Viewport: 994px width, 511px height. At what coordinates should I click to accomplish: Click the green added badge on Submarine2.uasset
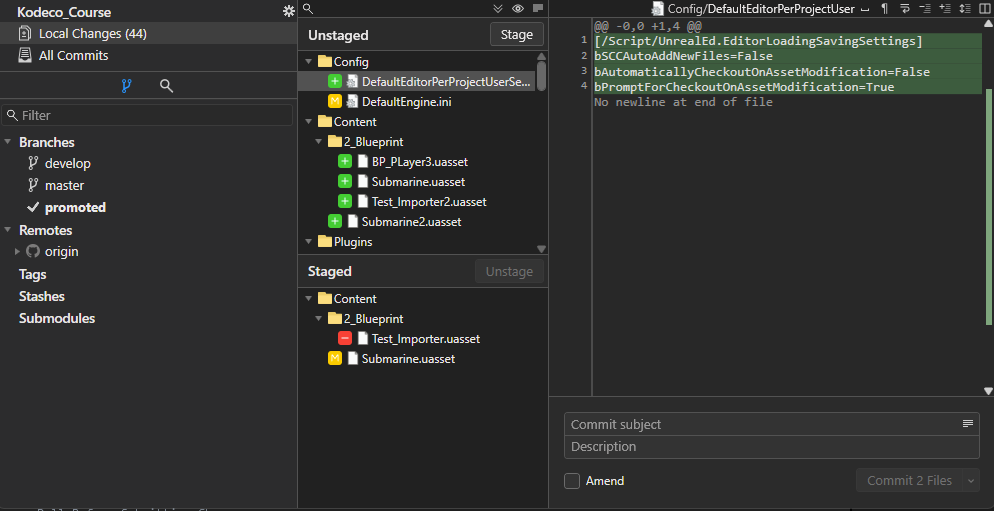[335, 221]
